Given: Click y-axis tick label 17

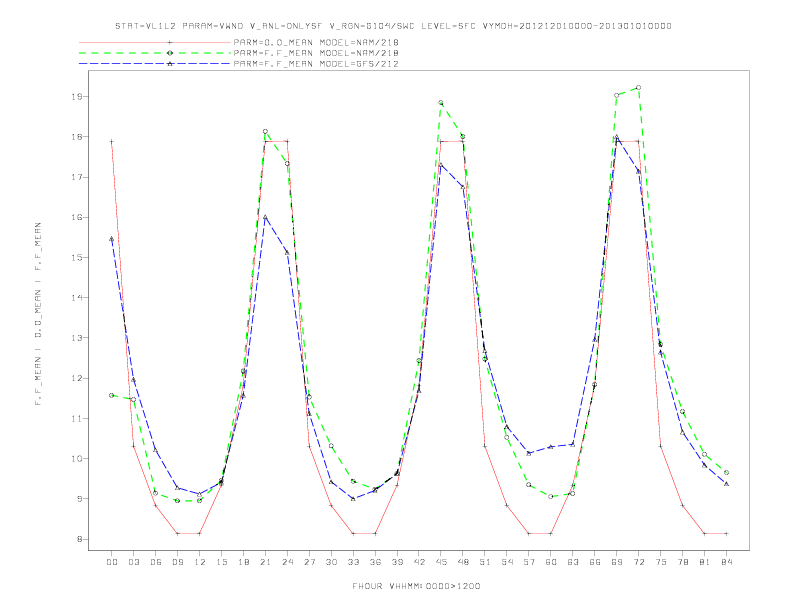Looking at the screenshot, I should [78, 177].
